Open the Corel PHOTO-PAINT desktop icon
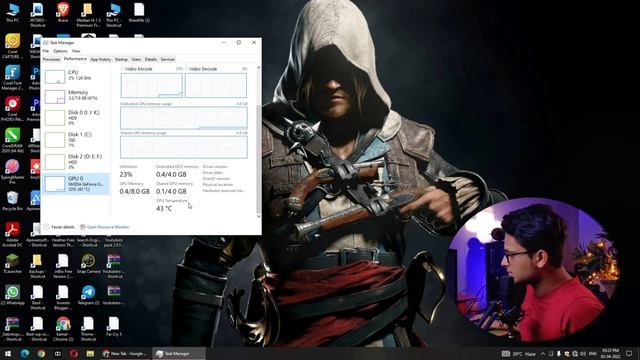640x360 pixels. coord(12,109)
